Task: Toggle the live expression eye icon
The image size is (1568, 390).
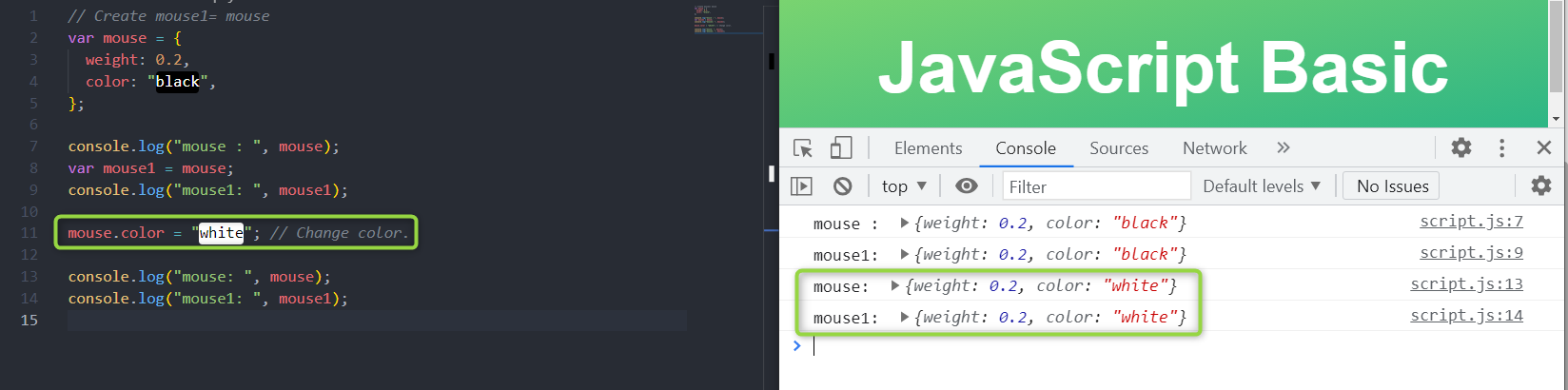Action: (966, 185)
